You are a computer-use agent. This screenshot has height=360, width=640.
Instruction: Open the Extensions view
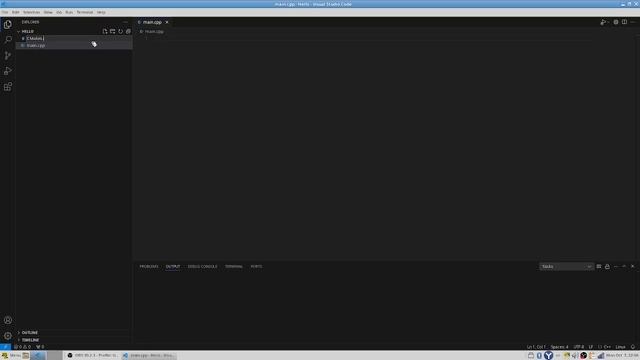[x=8, y=87]
